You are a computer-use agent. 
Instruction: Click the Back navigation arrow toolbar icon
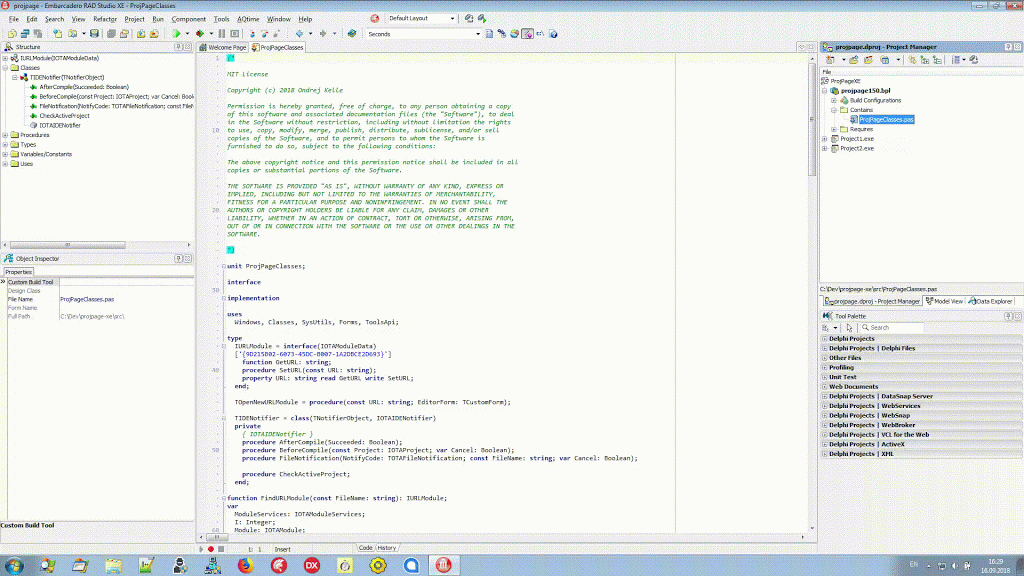[x=299, y=33]
